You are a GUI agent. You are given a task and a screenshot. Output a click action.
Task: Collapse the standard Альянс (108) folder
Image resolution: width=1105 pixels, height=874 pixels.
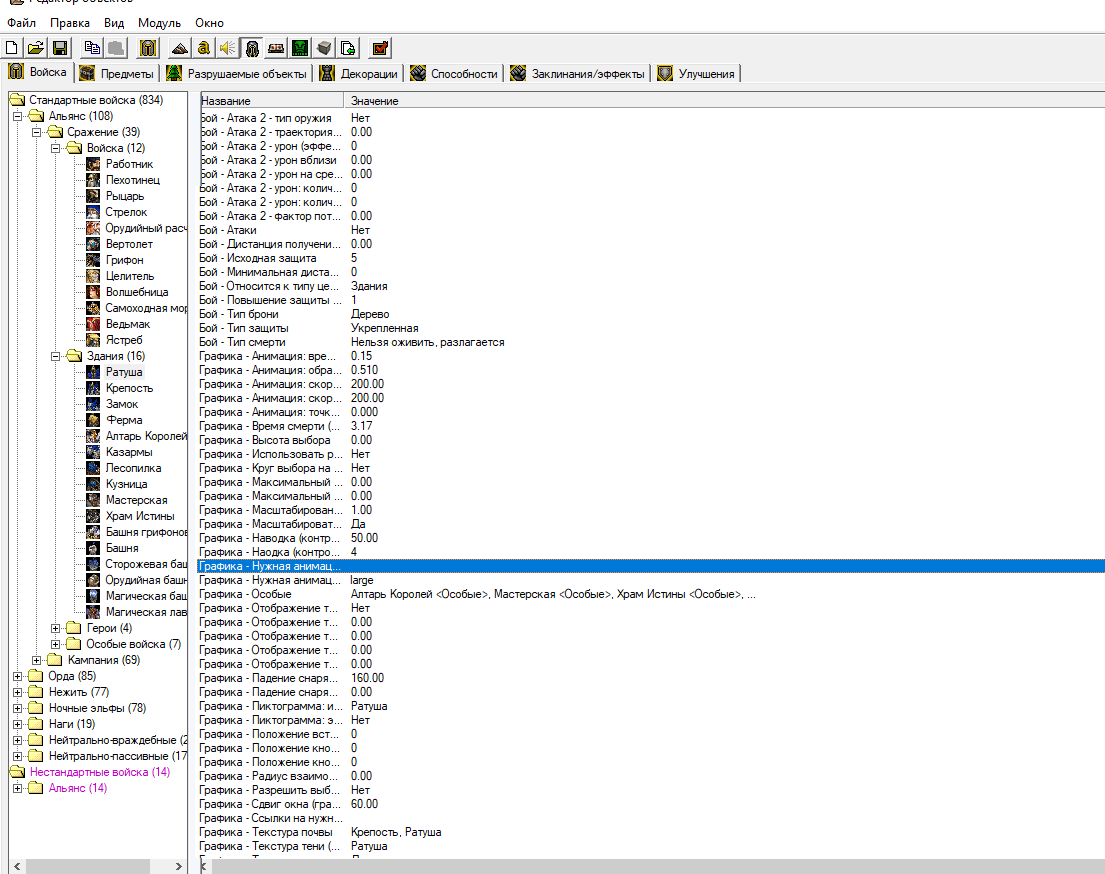pos(18,116)
